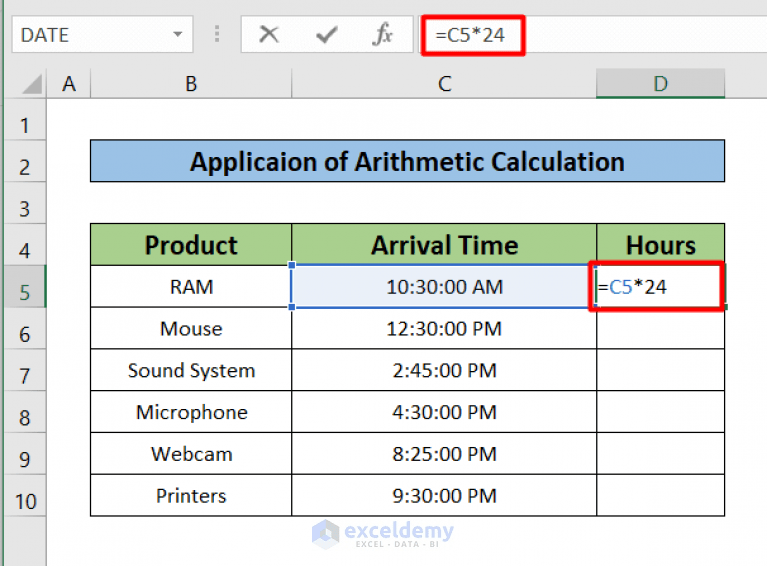Image resolution: width=767 pixels, height=566 pixels.
Task: Open formula bar options dots handle
Action: click(x=217, y=34)
